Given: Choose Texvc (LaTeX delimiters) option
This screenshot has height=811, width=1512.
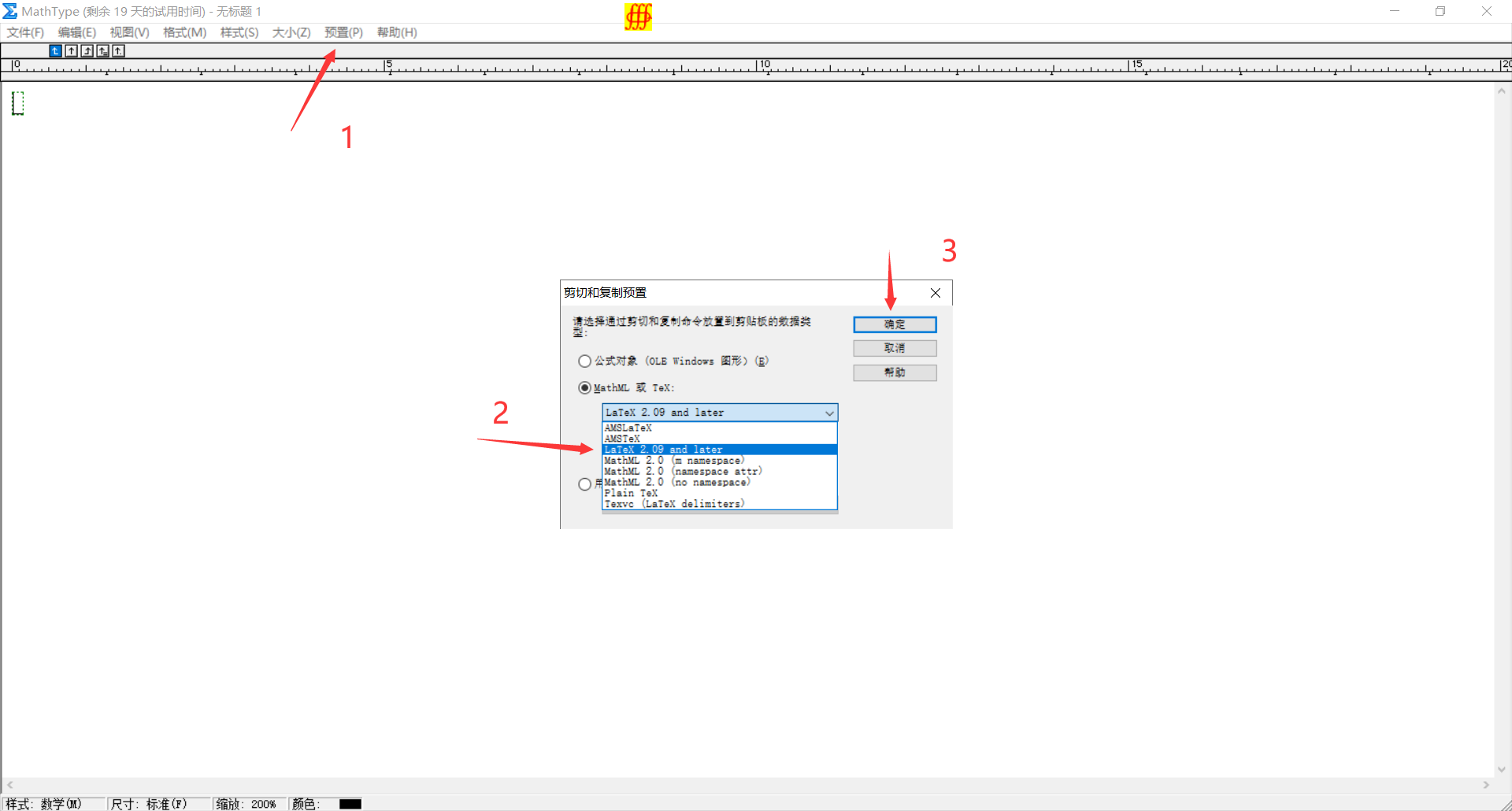Looking at the screenshot, I should coord(719,505).
